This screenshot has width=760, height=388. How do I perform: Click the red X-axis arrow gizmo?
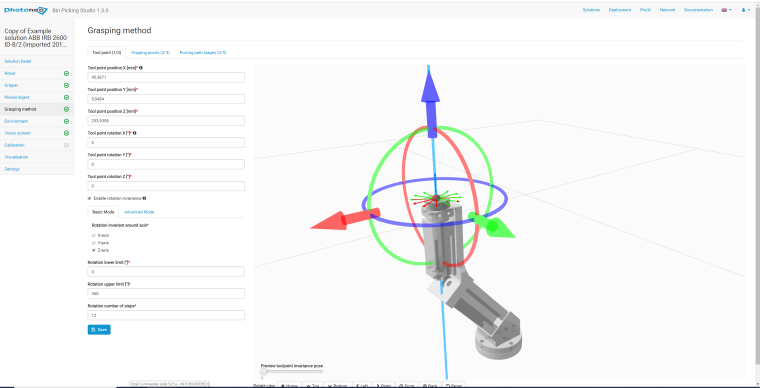(x=345, y=219)
